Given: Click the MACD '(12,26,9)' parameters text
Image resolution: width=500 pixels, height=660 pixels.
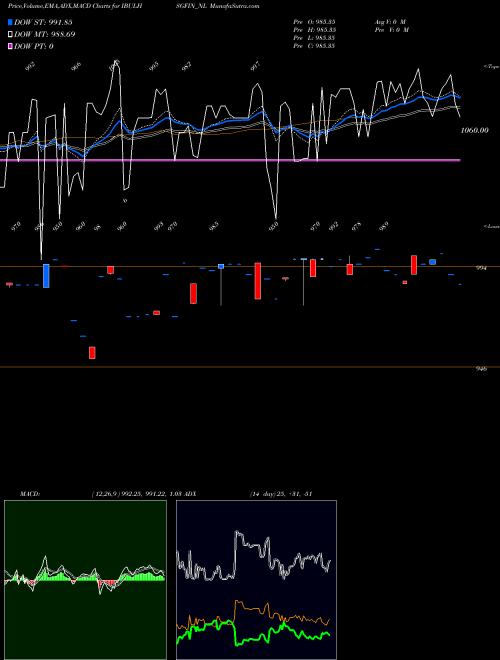Looking at the screenshot, I should (104, 494).
